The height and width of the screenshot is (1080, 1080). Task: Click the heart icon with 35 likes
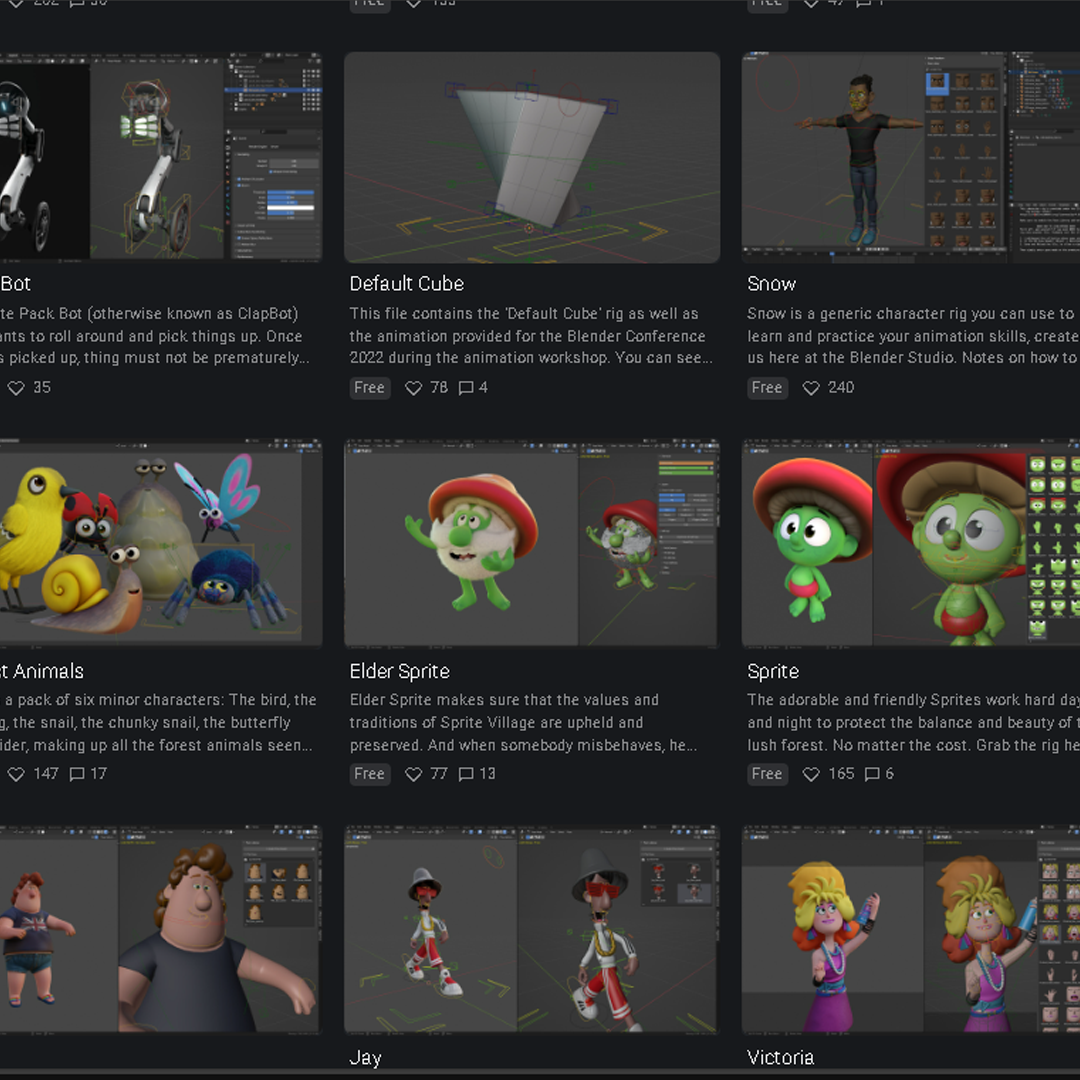tap(16, 388)
